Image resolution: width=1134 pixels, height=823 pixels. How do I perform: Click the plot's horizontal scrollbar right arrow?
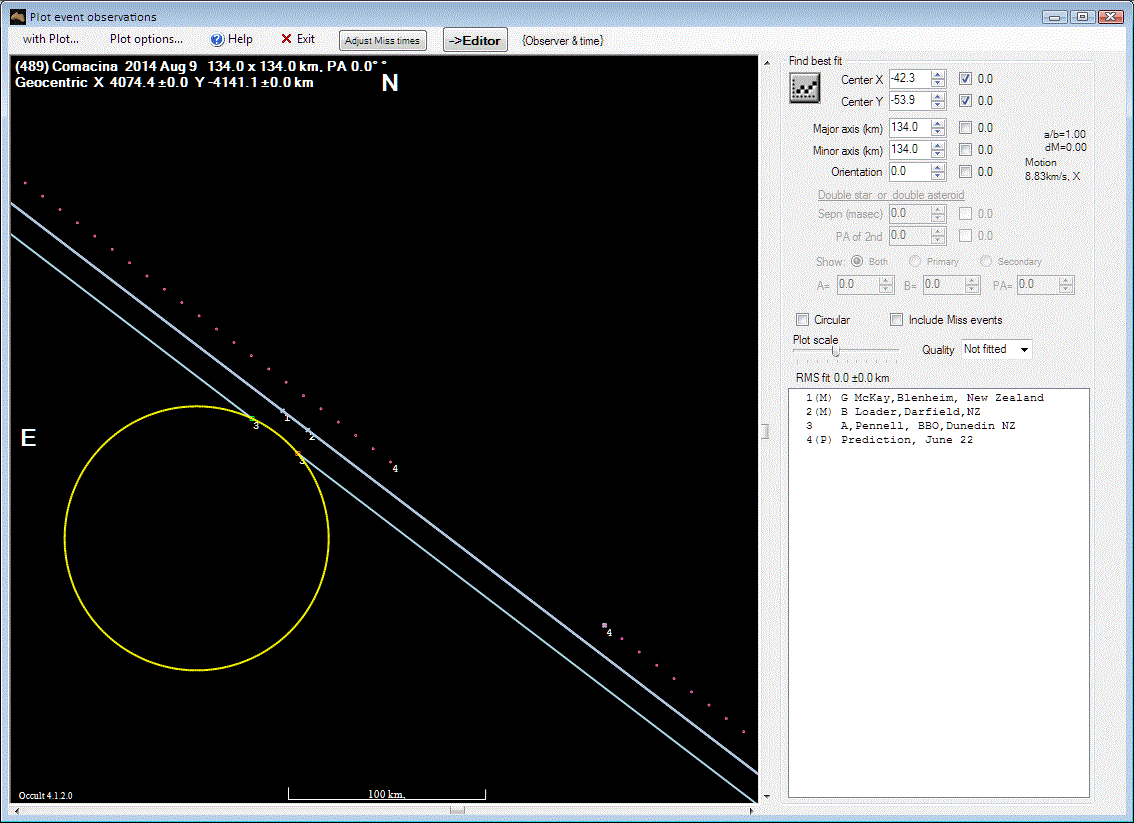[x=751, y=811]
